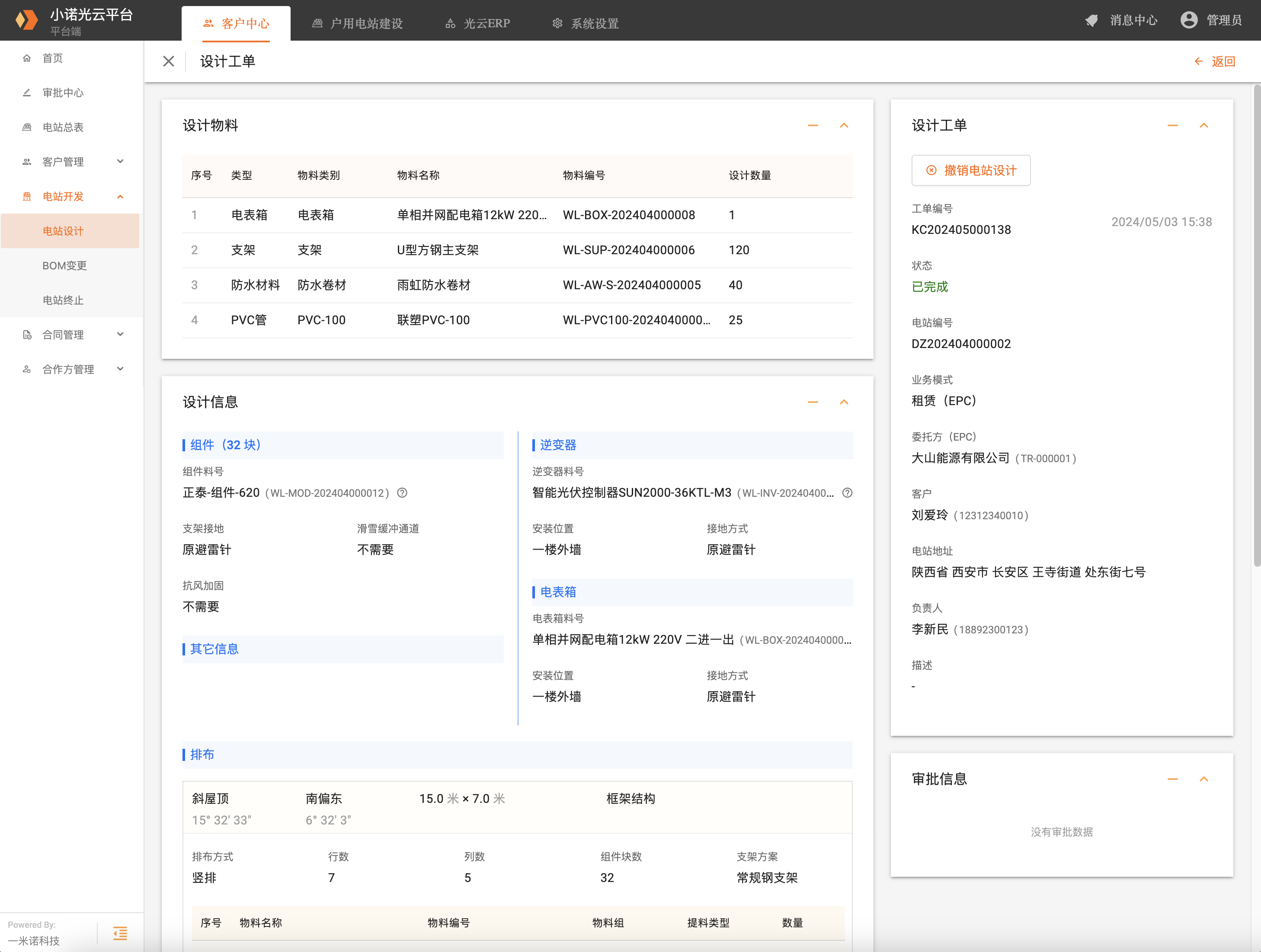The width and height of the screenshot is (1261, 952).
Task: Click the 电站开发 building icon
Action: (27, 196)
